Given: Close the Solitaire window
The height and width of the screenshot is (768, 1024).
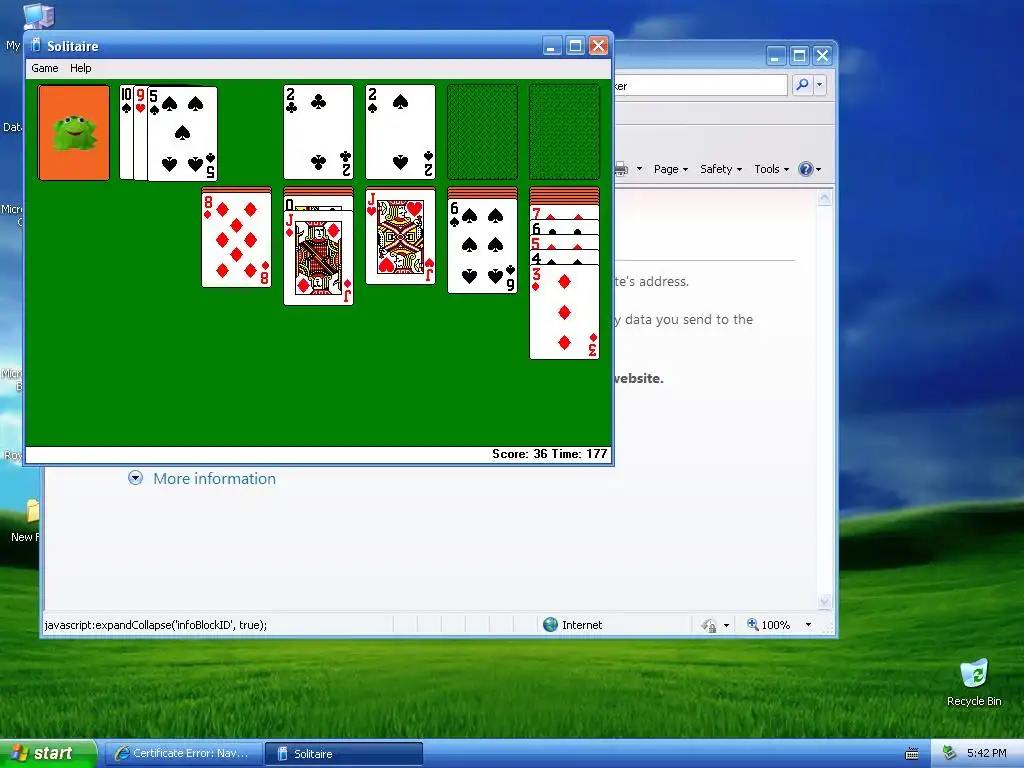Looking at the screenshot, I should [x=598, y=46].
